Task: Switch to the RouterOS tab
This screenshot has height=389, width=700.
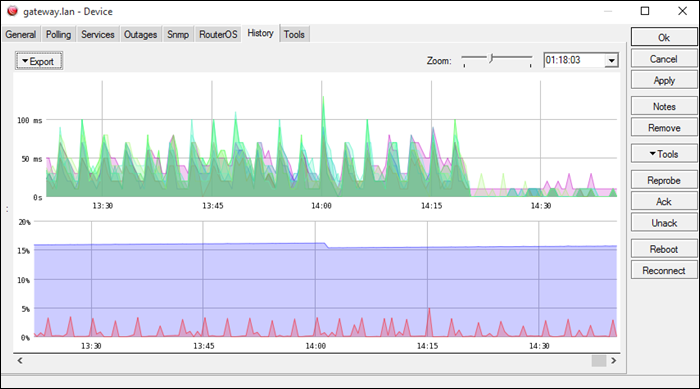Action: click(x=218, y=34)
